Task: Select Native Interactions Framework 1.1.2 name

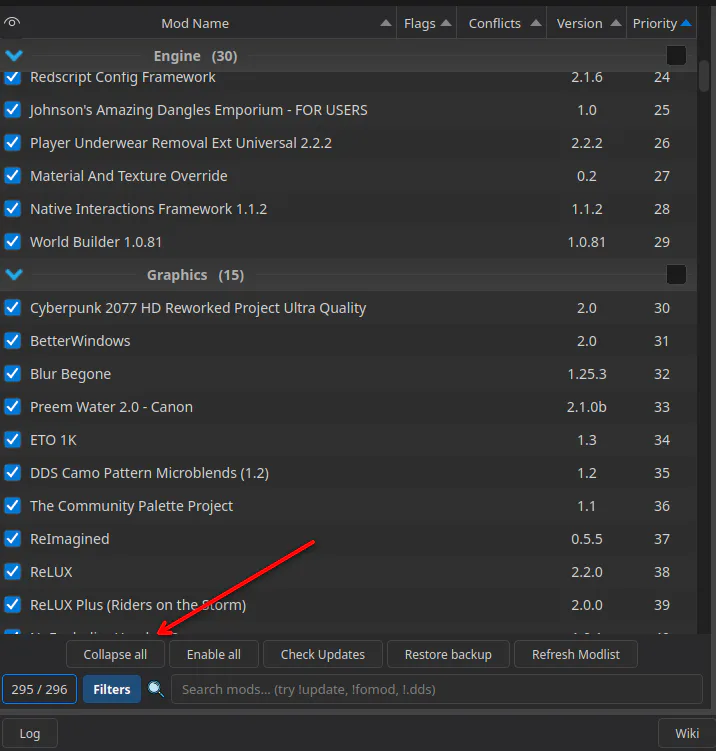Action: [x=148, y=209]
